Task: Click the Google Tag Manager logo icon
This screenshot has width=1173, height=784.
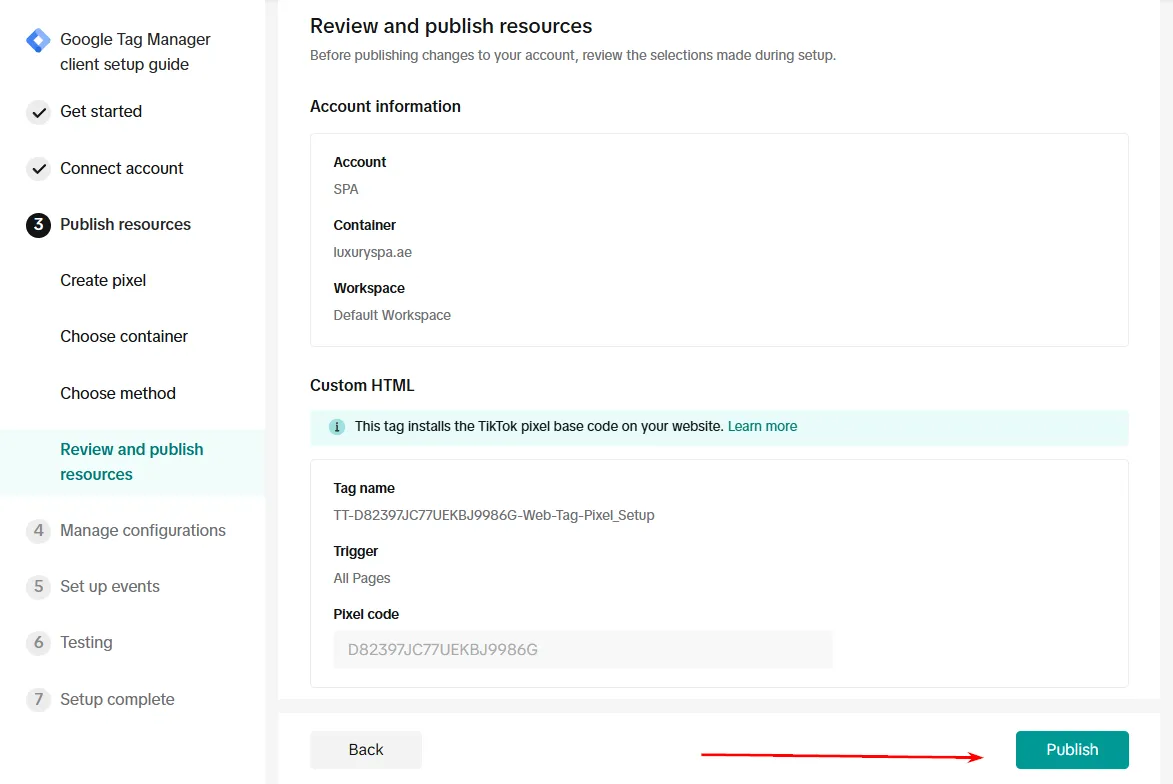Action: click(x=38, y=40)
